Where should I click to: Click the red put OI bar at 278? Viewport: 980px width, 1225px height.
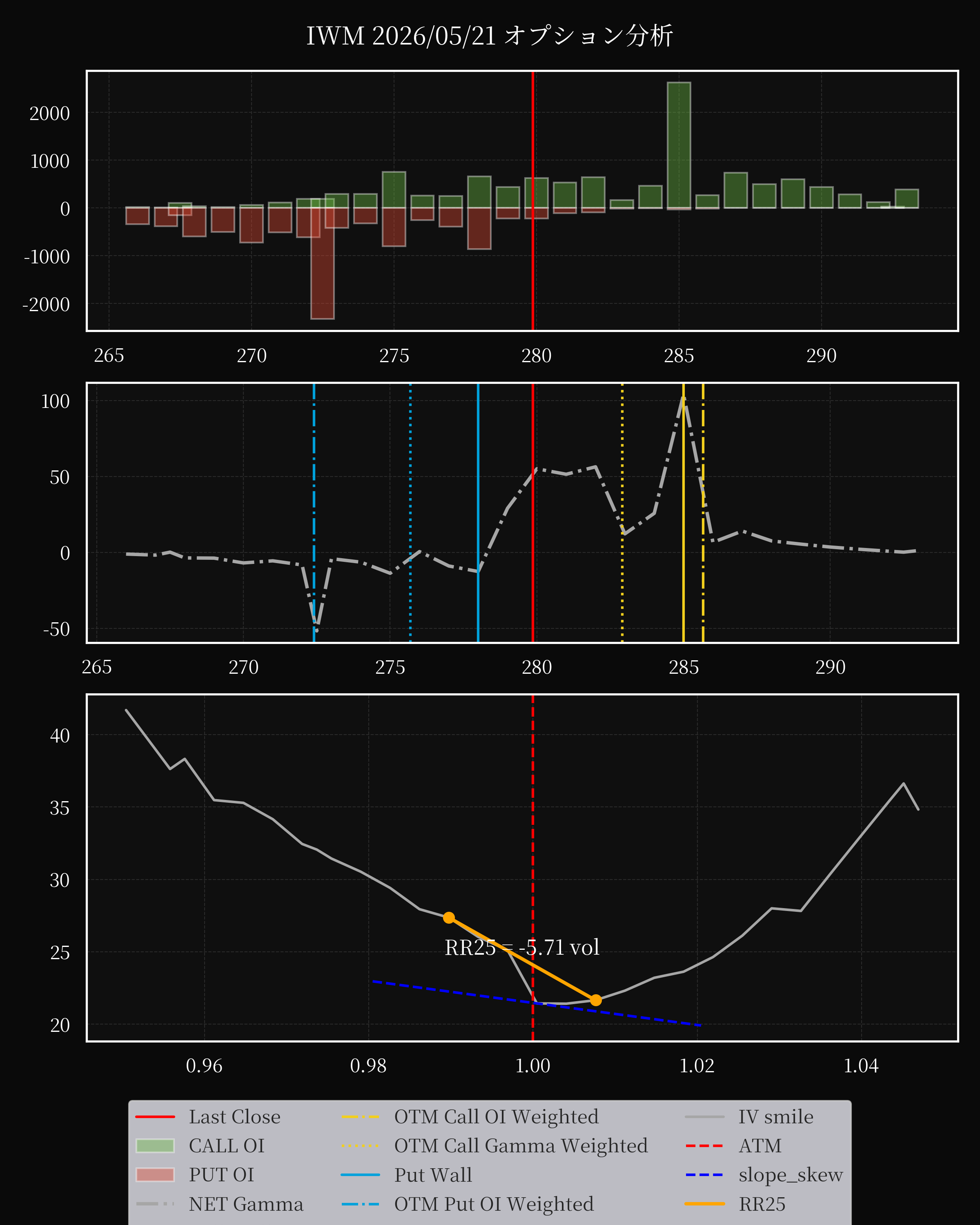tap(479, 228)
